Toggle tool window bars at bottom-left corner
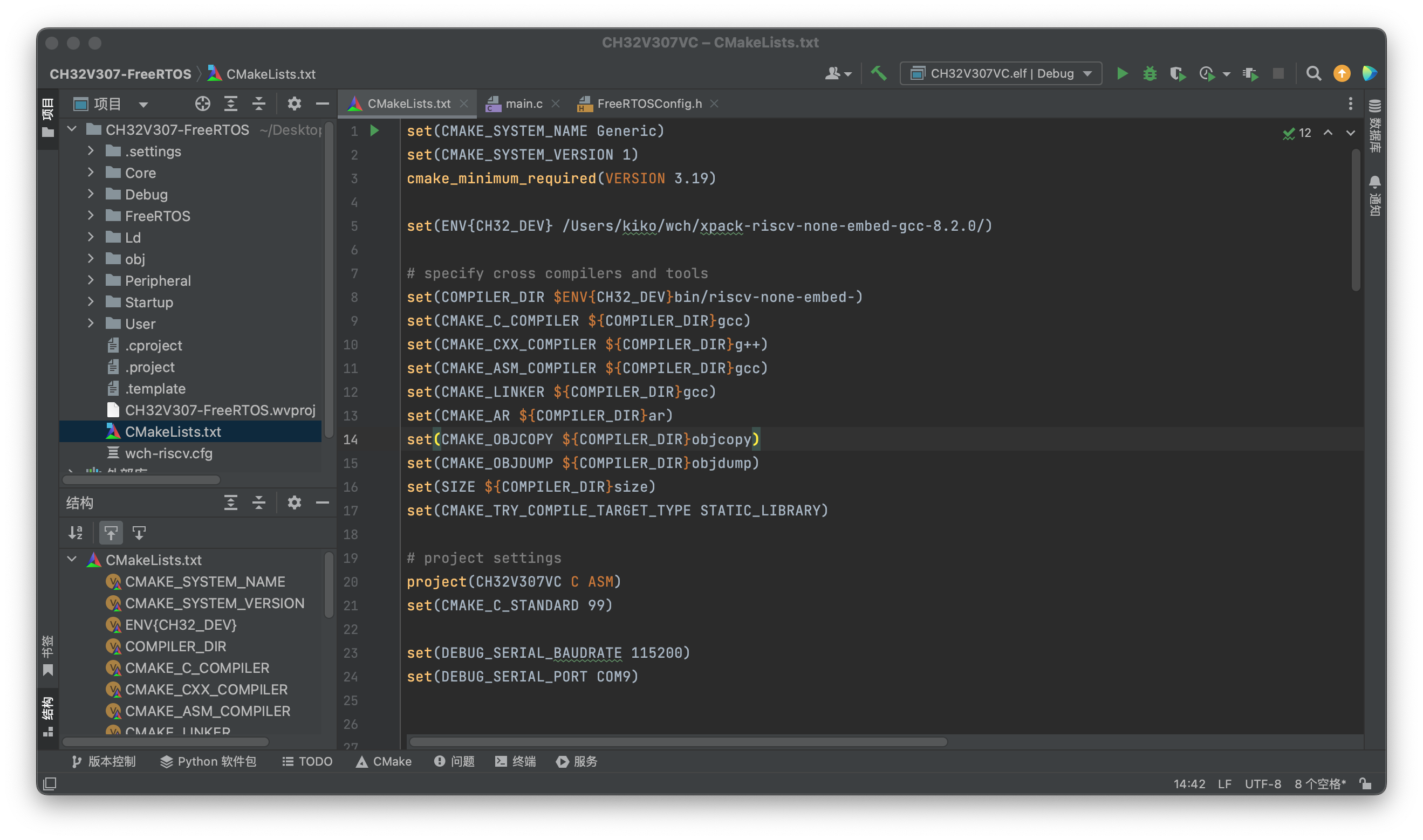The width and height of the screenshot is (1423, 840). (x=50, y=784)
